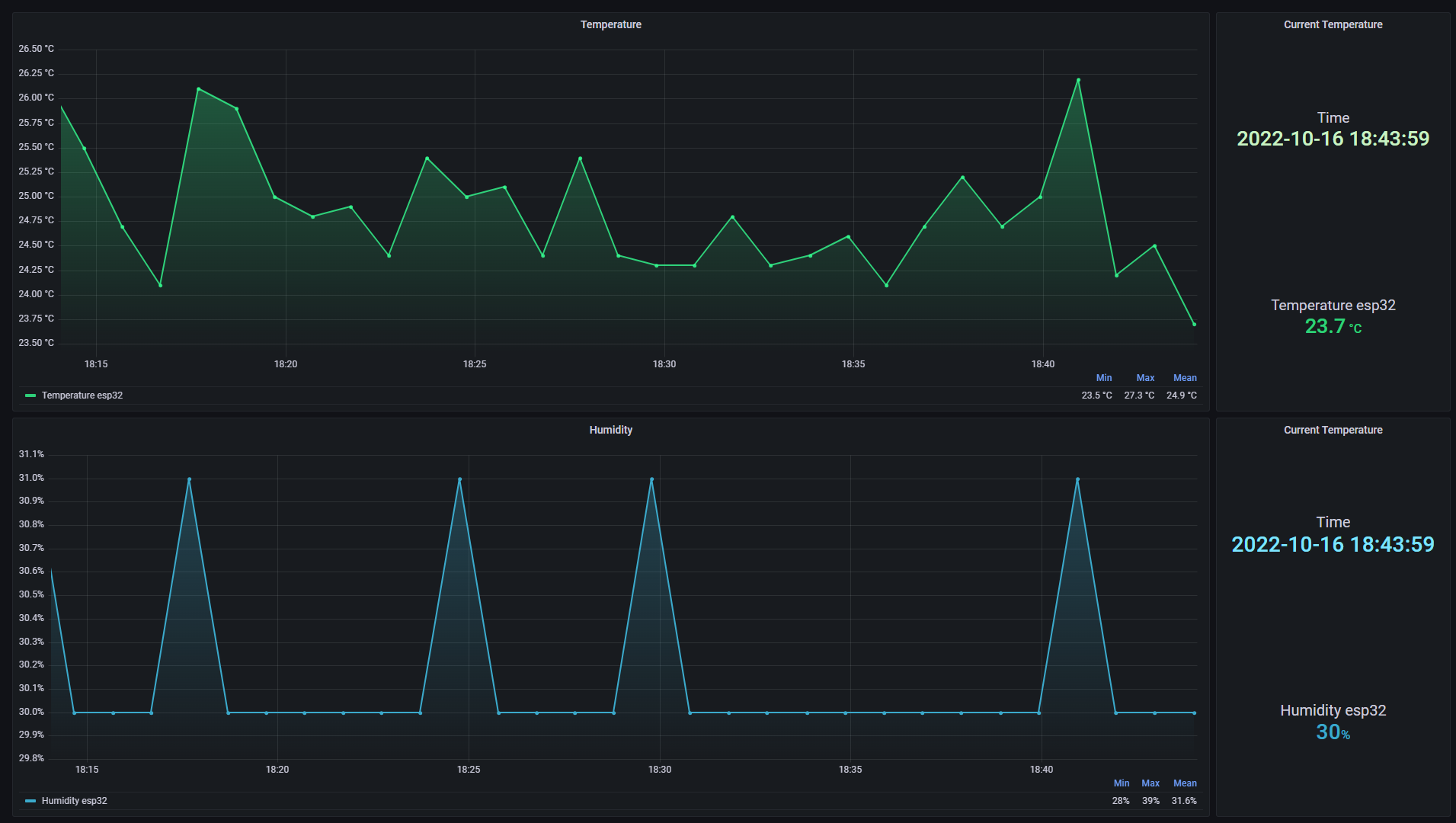The image size is (1456, 823).
Task: Click the green Temperature esp32 legend color swatch
Action: point(30,395)
